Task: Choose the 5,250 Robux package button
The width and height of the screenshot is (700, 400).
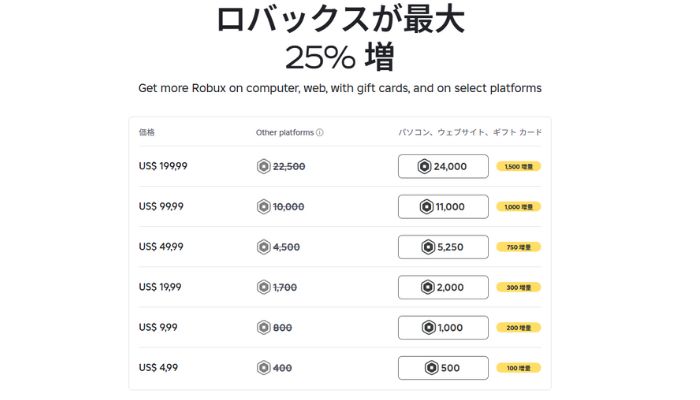Action: [x=443, y=247]
